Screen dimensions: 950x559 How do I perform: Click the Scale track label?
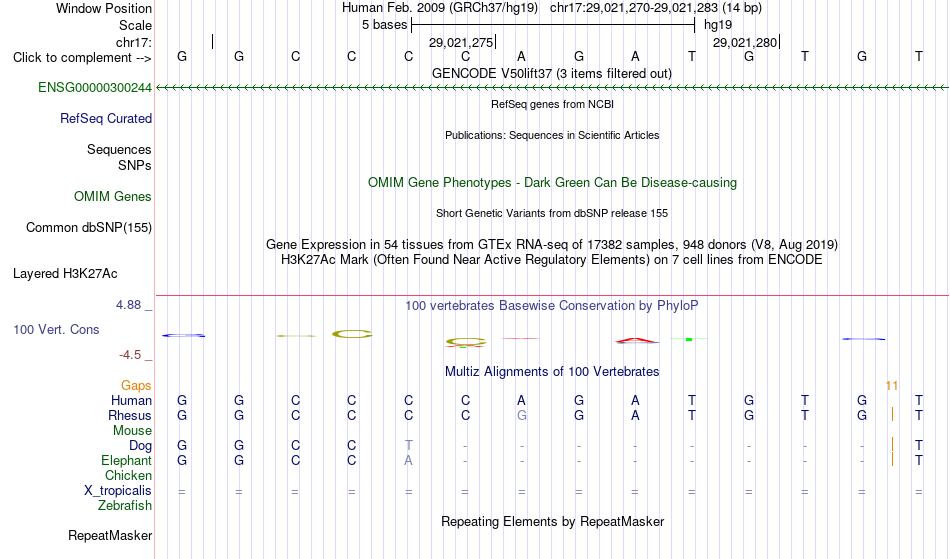pos(135,25)
